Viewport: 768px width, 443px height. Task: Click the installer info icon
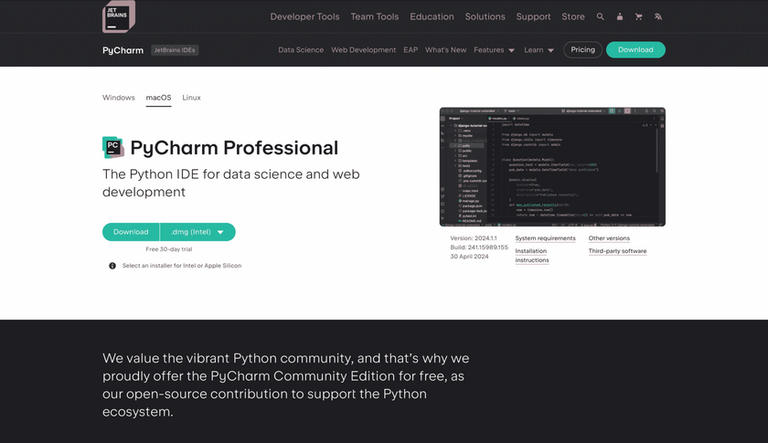[112, 266]
